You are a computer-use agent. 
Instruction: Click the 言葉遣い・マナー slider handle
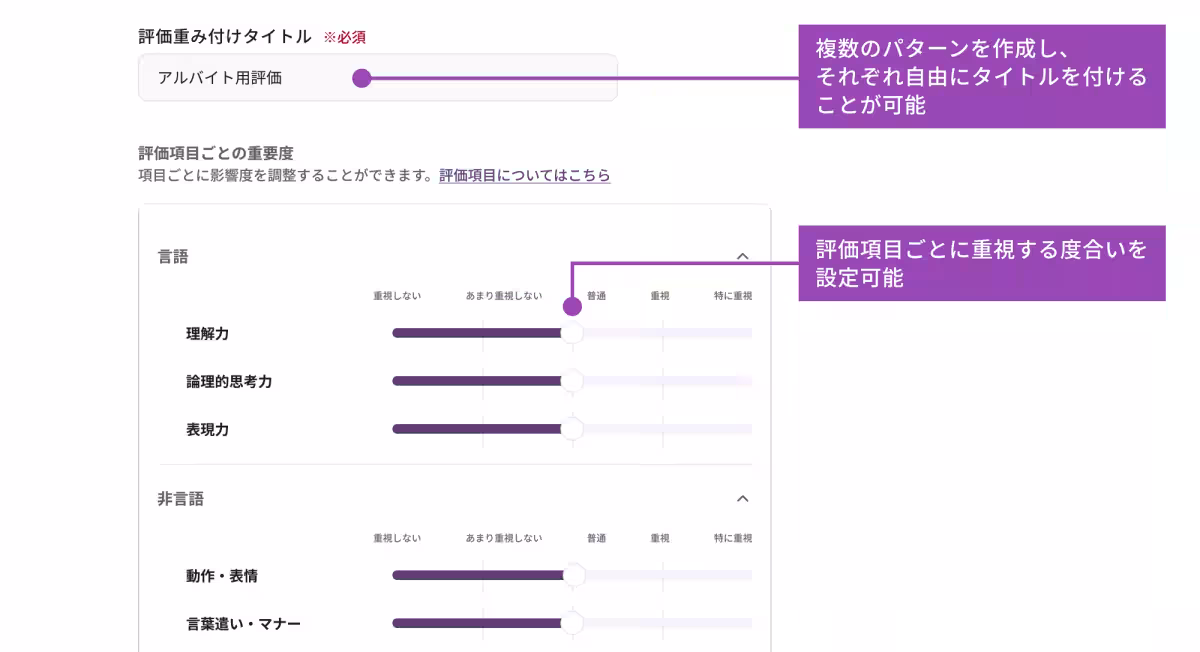[x=571, y=621]
